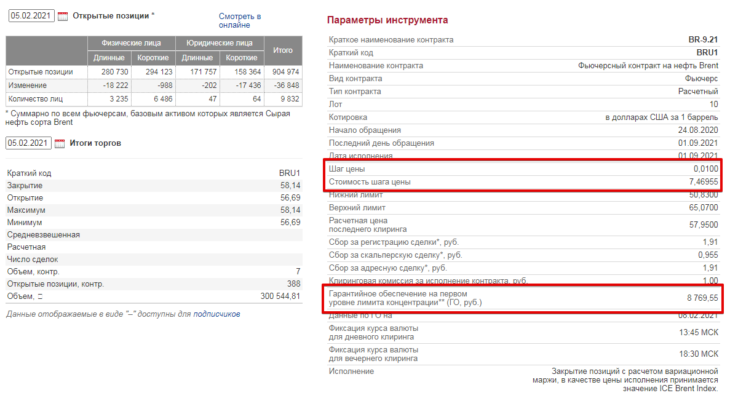Image resolution: width=730 pixels, height=401 pixels.
Task: Click settlement price value 57,9500
Action: point(703,225)
